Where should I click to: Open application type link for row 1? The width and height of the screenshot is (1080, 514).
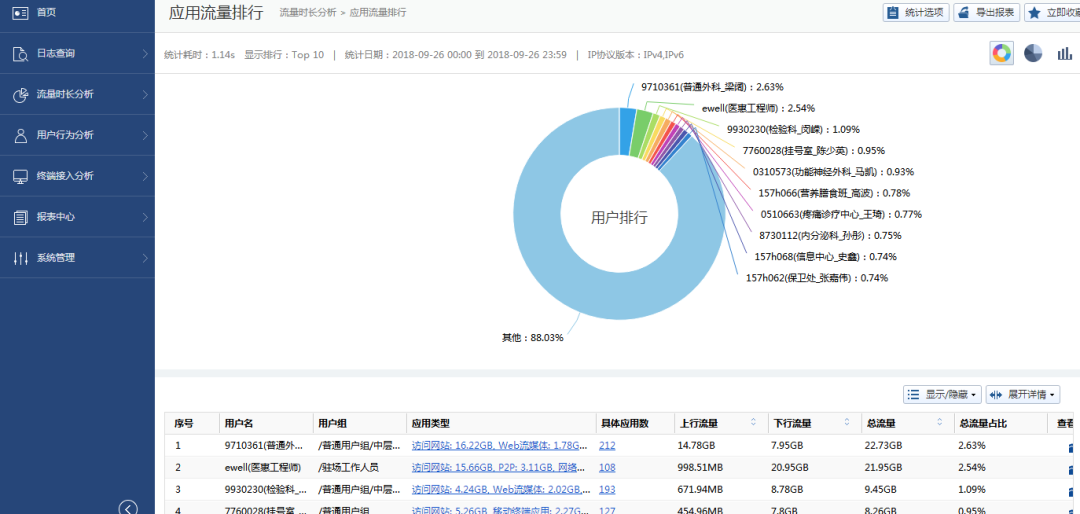pyautogui.click(x=500, y=446)
